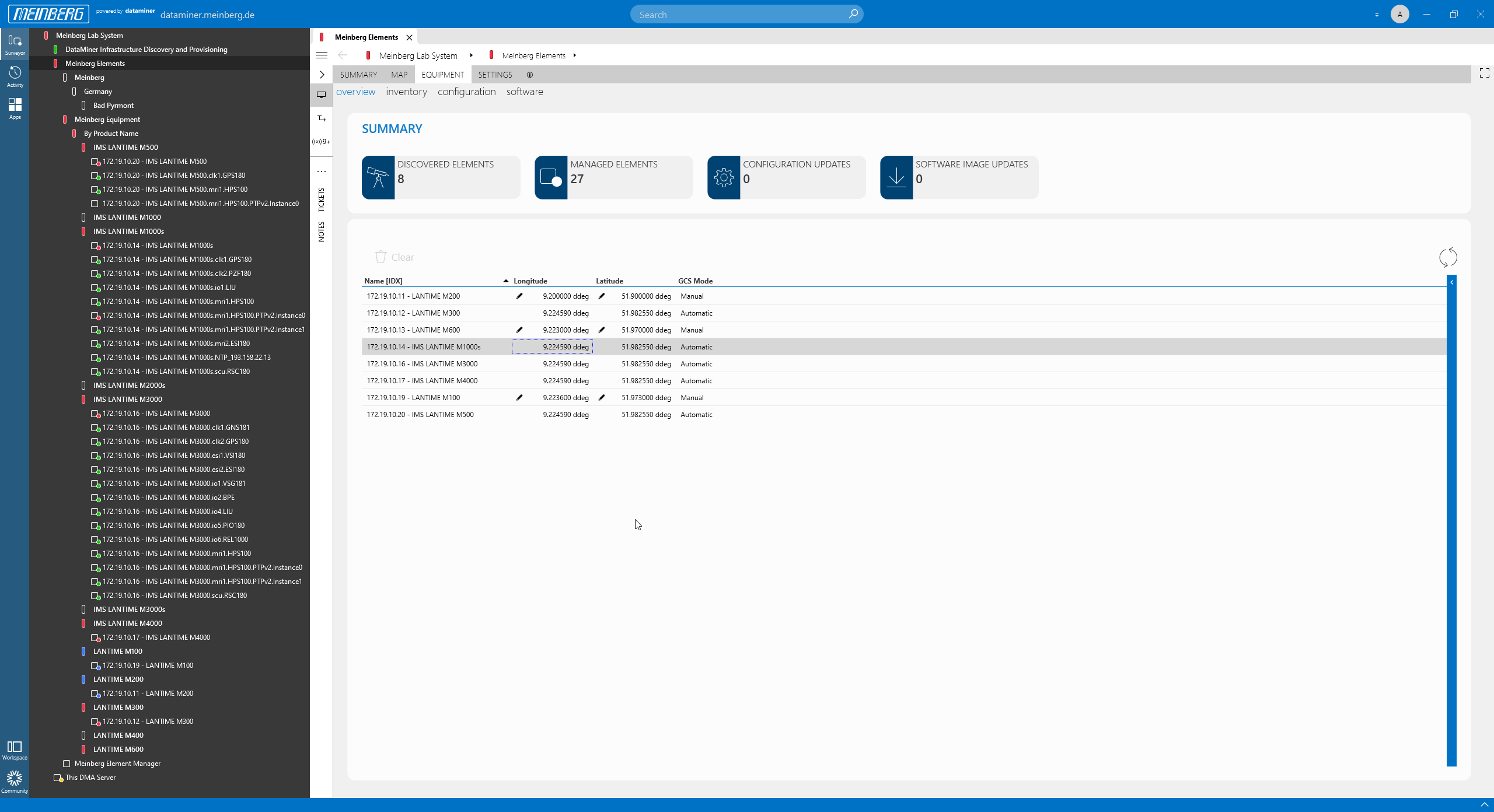This screenshot has height=812, width=1494.
Task: Click the back navigation arrow
Action: [343, 55]
